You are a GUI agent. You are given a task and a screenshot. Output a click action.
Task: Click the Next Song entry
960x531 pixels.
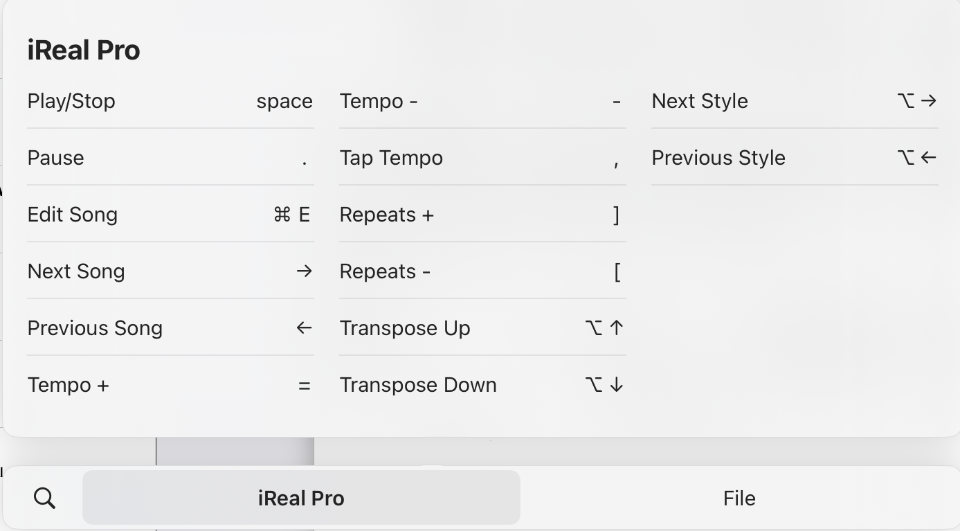(x=170, y=271)
